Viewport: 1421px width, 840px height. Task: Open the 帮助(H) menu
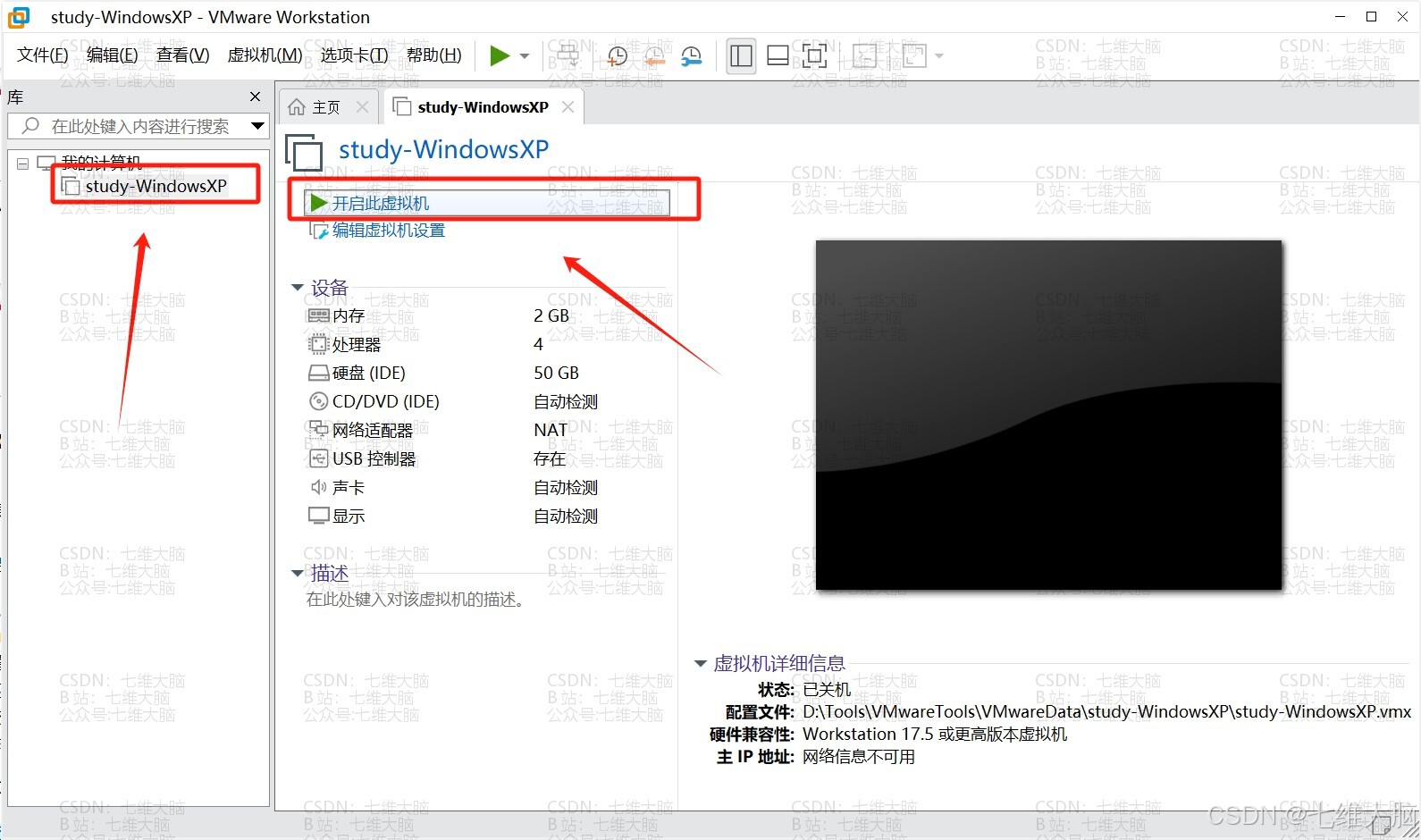pyautogui.click(x=433, y=55)
